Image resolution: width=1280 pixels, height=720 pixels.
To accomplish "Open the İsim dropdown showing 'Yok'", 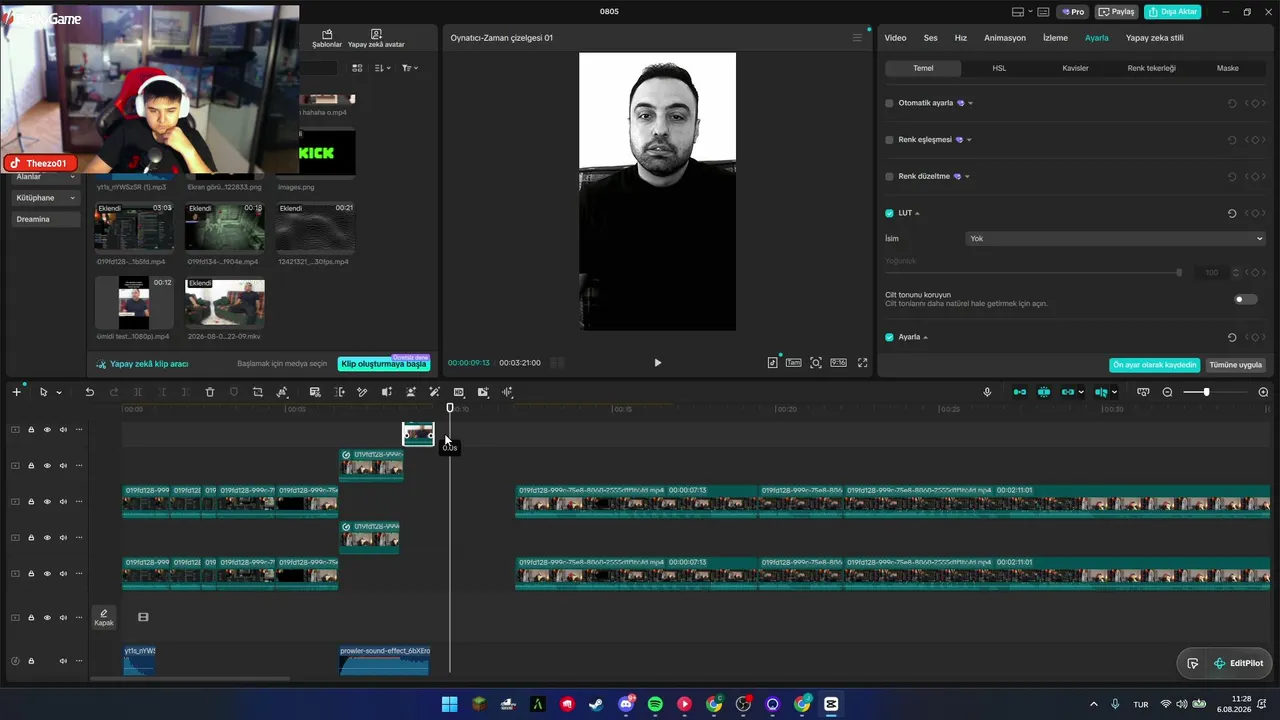I will pos(1115,239).
